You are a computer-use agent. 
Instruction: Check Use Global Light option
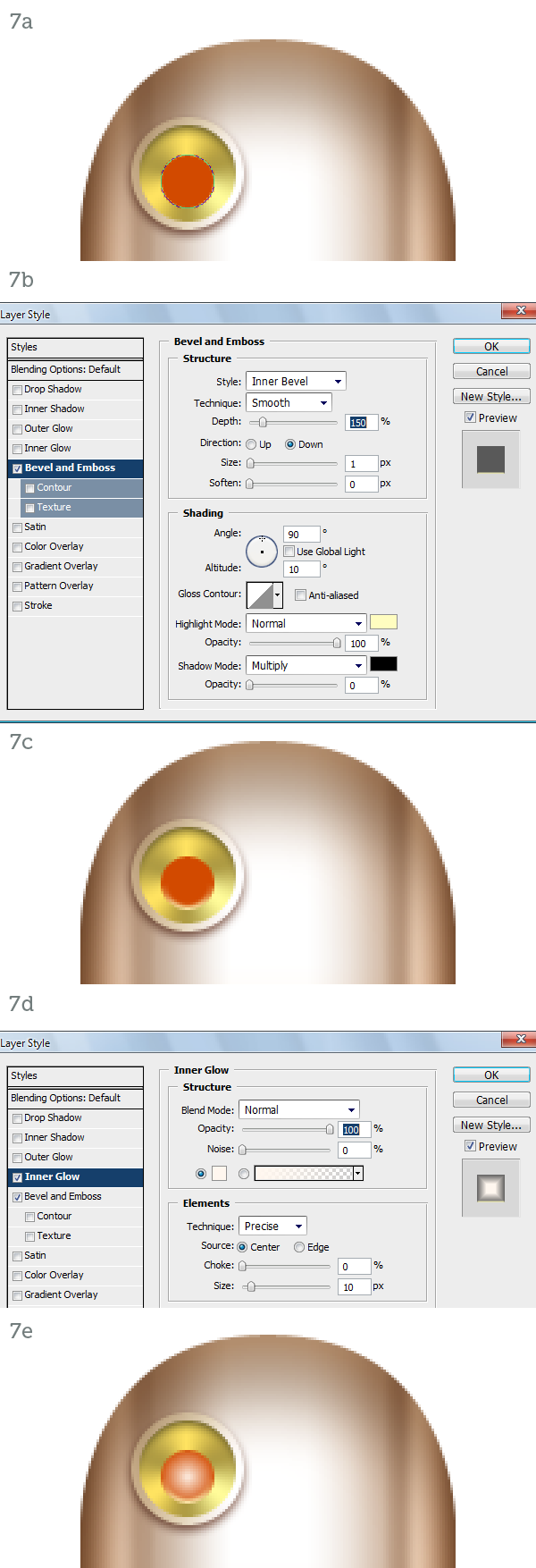(x=289, y=552)
